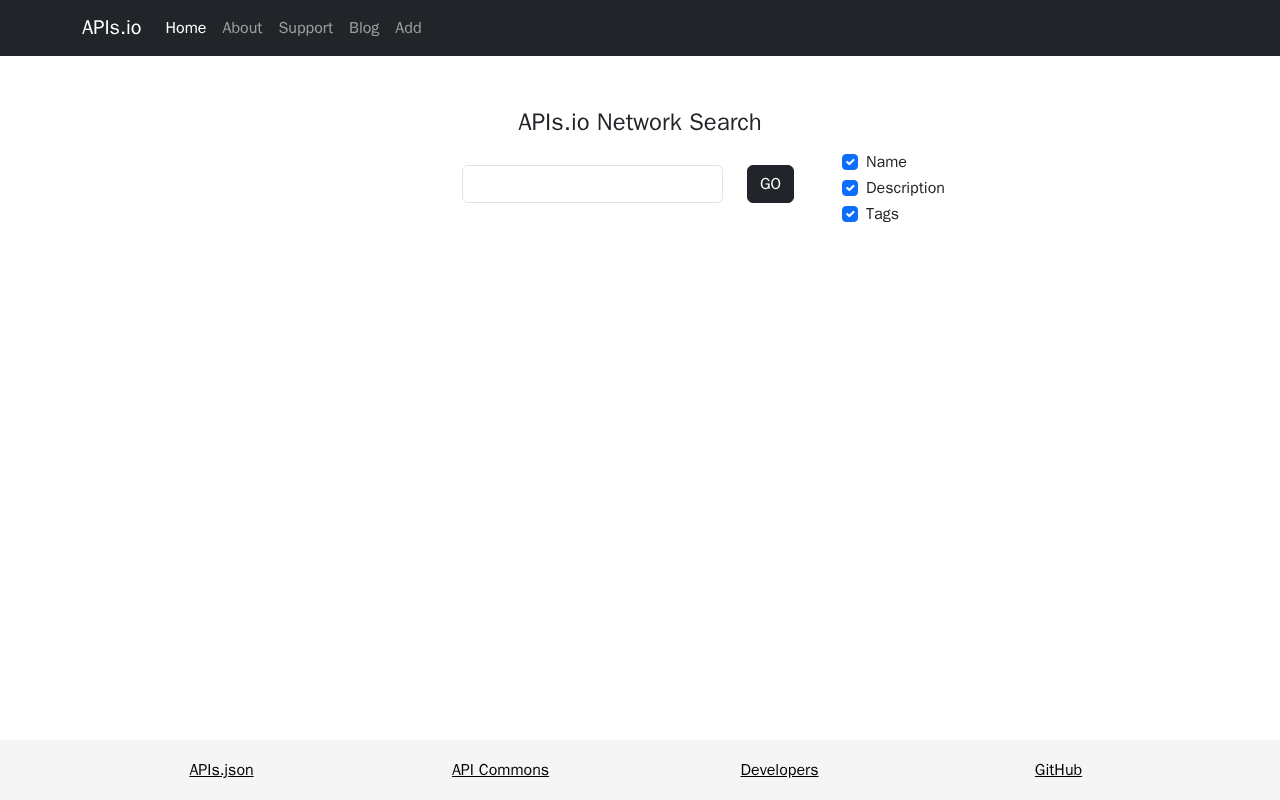
Task: Disable the Description search checkbox
Action: (x=850, y=188)
